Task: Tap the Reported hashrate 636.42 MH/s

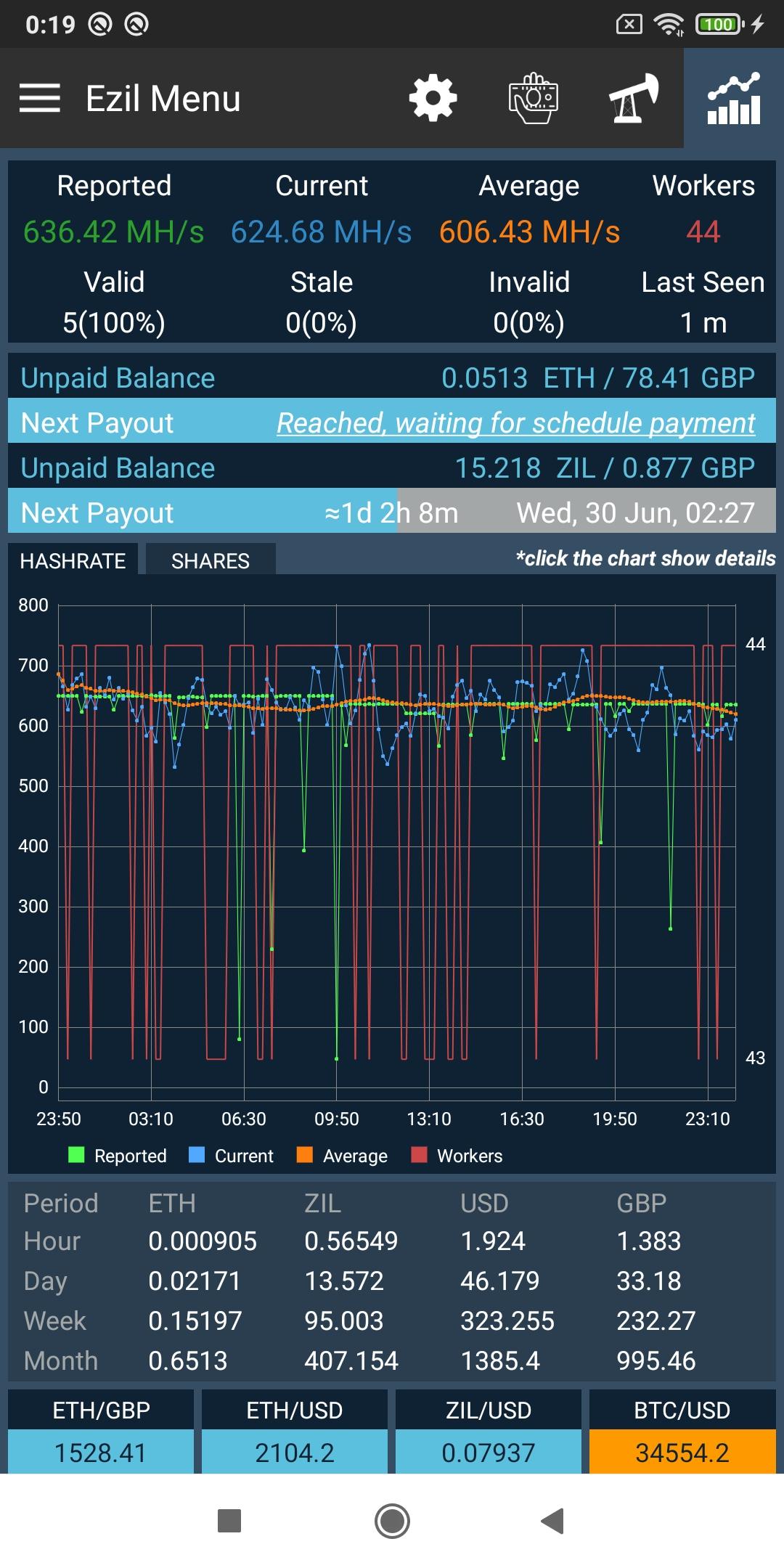Action: 114,232
